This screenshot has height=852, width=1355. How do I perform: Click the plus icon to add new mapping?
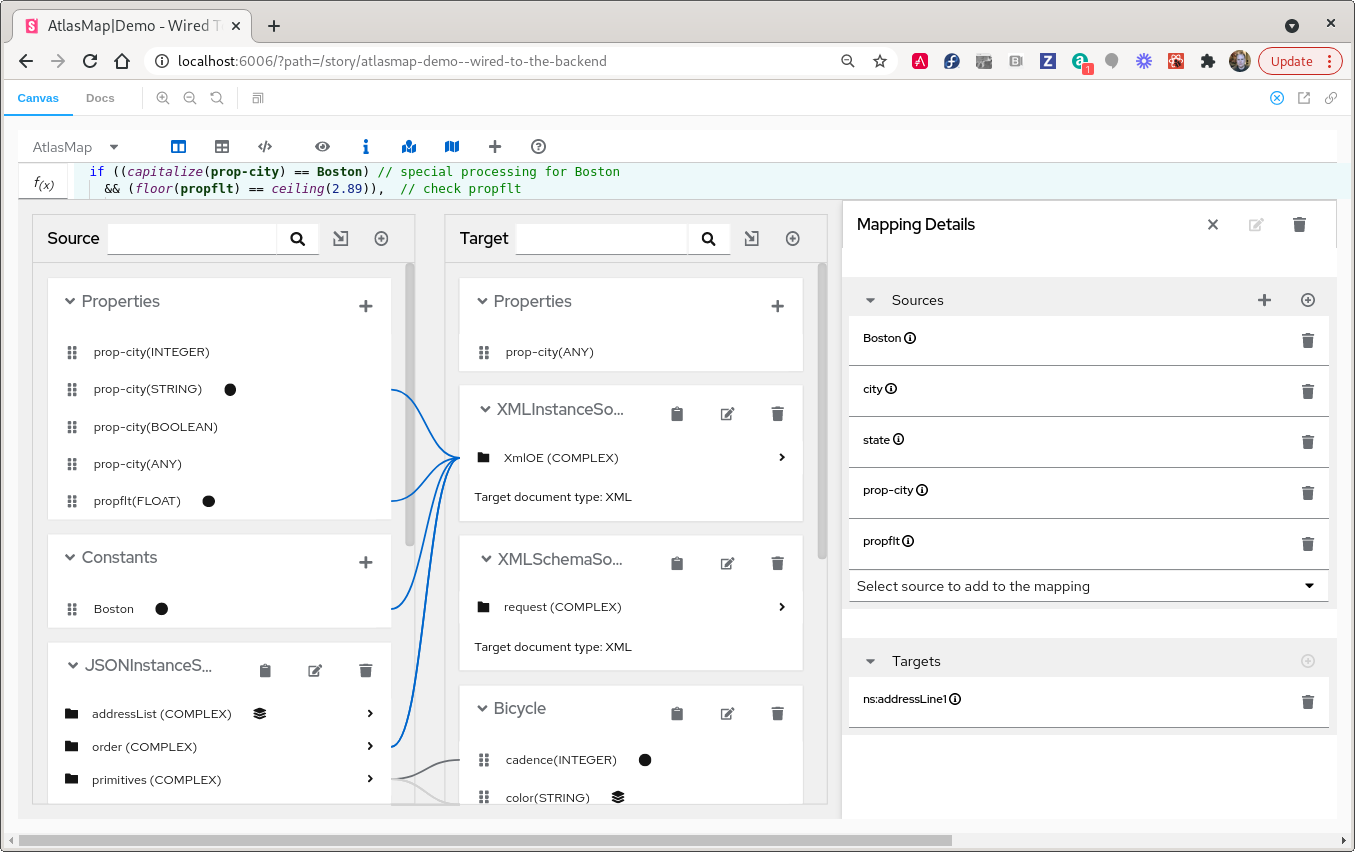pos(494,146)
